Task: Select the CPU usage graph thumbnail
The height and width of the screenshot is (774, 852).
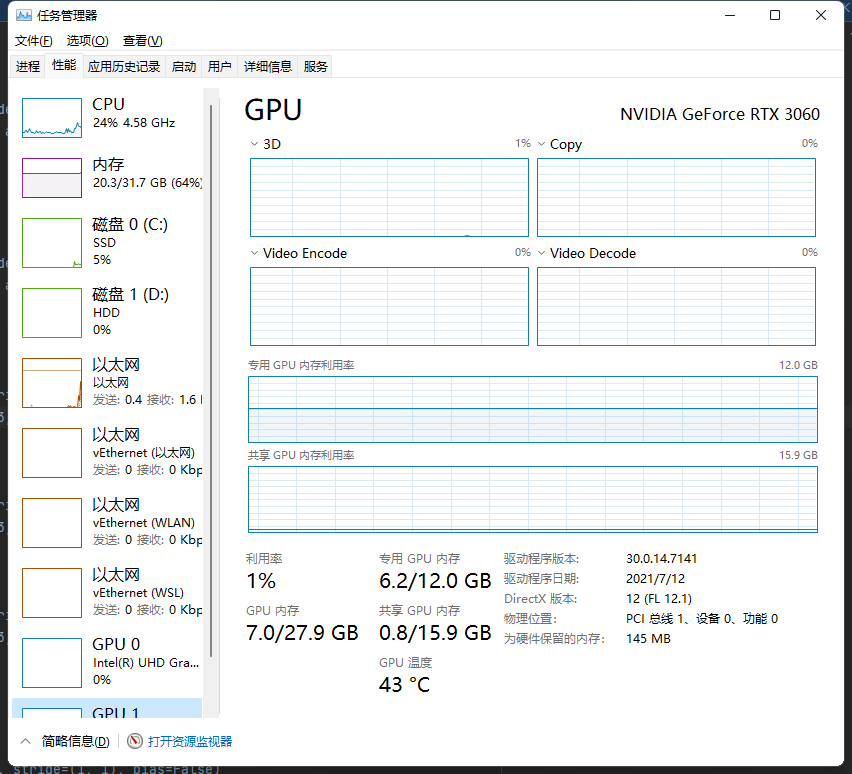Action: click(52, 118)
